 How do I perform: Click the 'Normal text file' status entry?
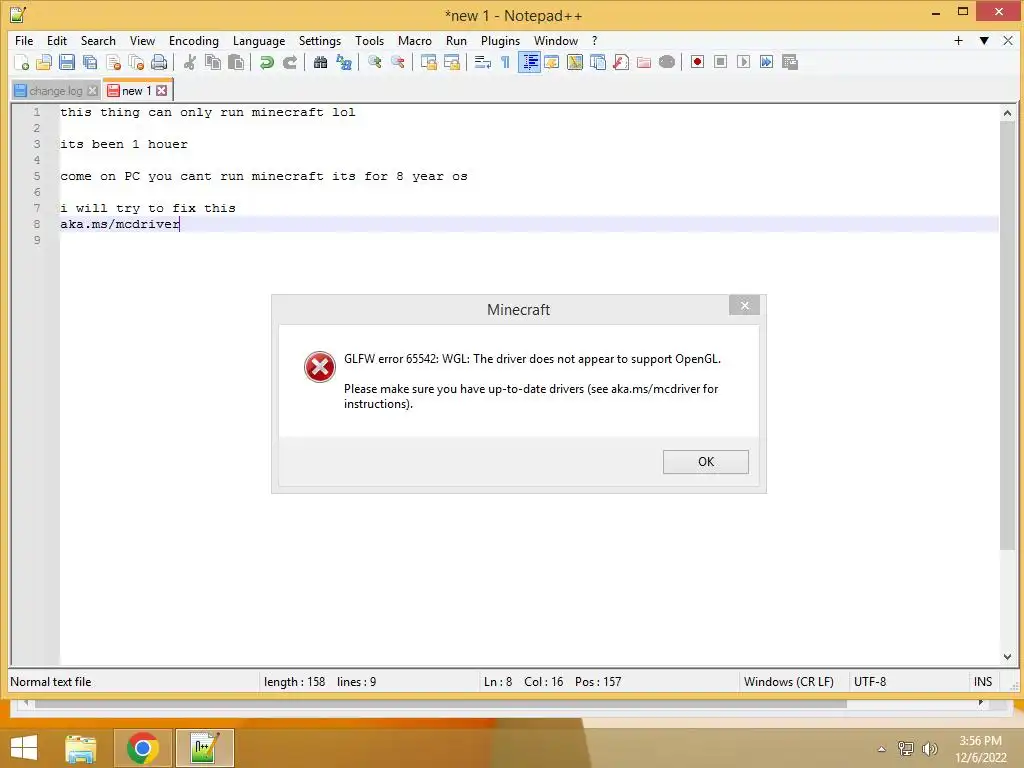(x=51, y=682)
